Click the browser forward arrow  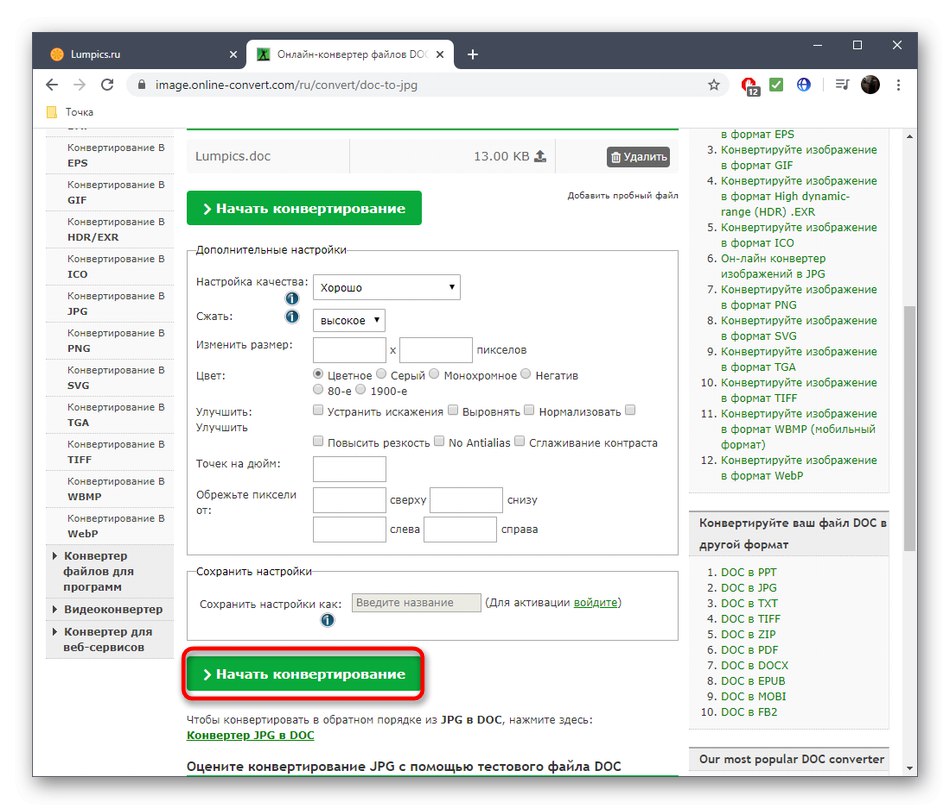tap(79, 85)
